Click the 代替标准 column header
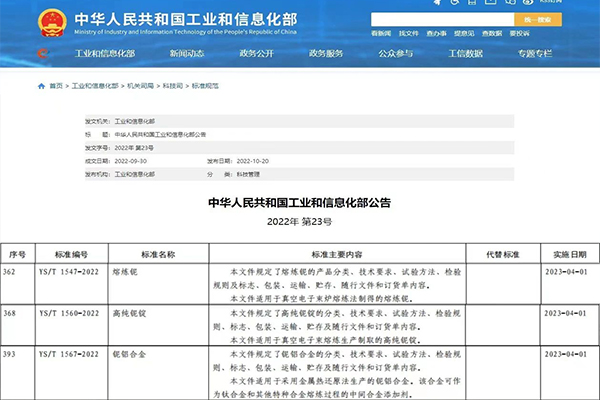 (503, 255)
